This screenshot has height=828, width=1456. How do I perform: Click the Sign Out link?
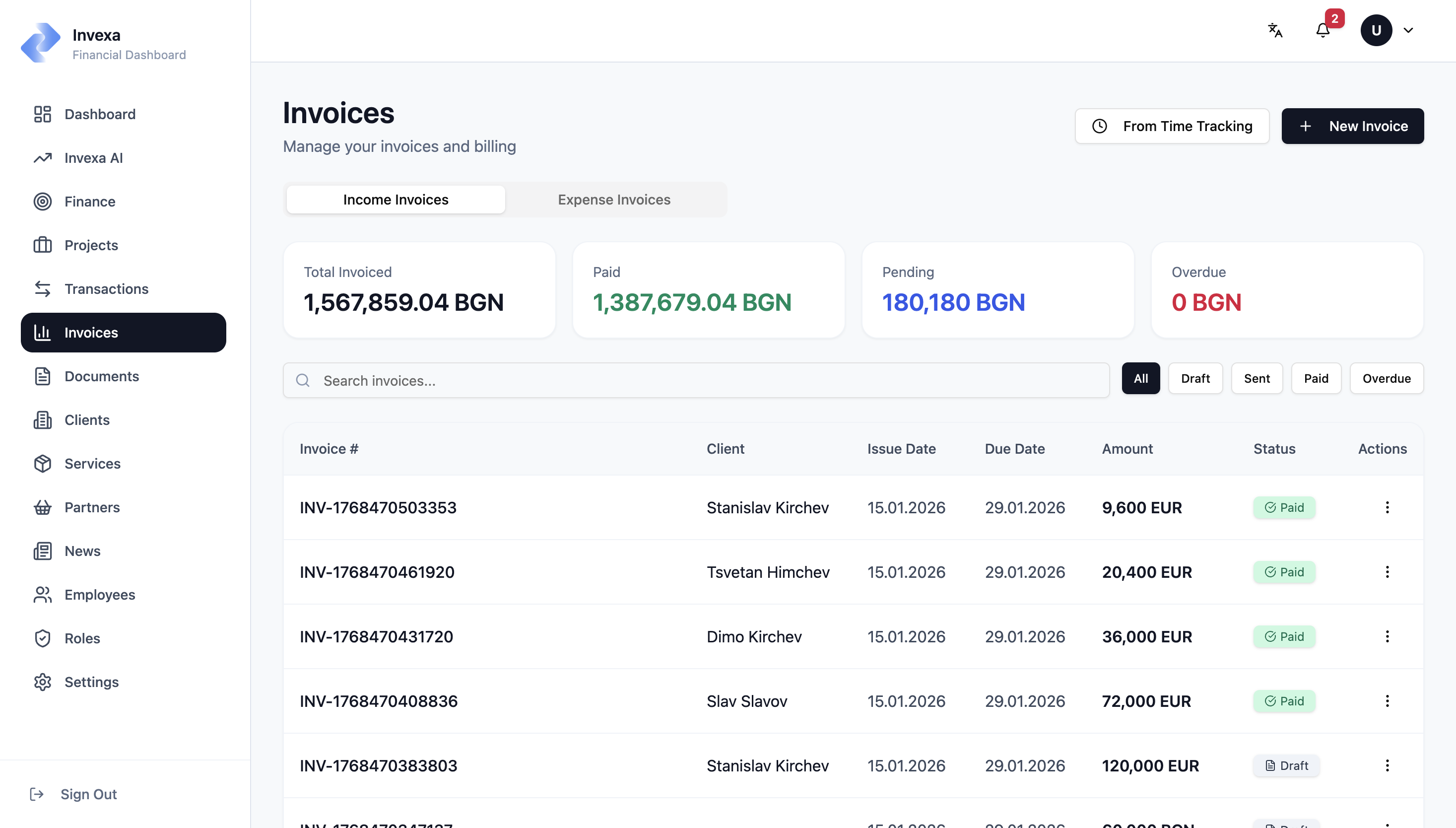pyautogui.click(x=88, y=794)
